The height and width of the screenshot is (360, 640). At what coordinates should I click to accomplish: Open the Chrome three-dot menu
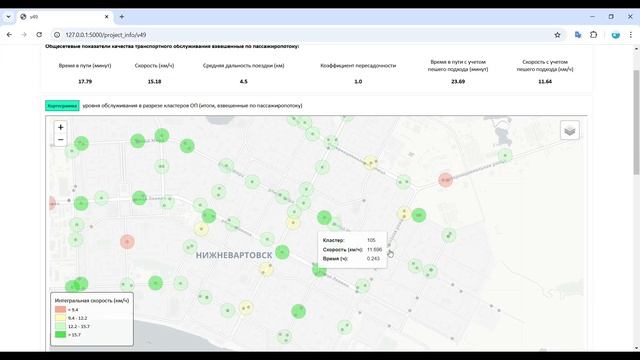[631, 35]
